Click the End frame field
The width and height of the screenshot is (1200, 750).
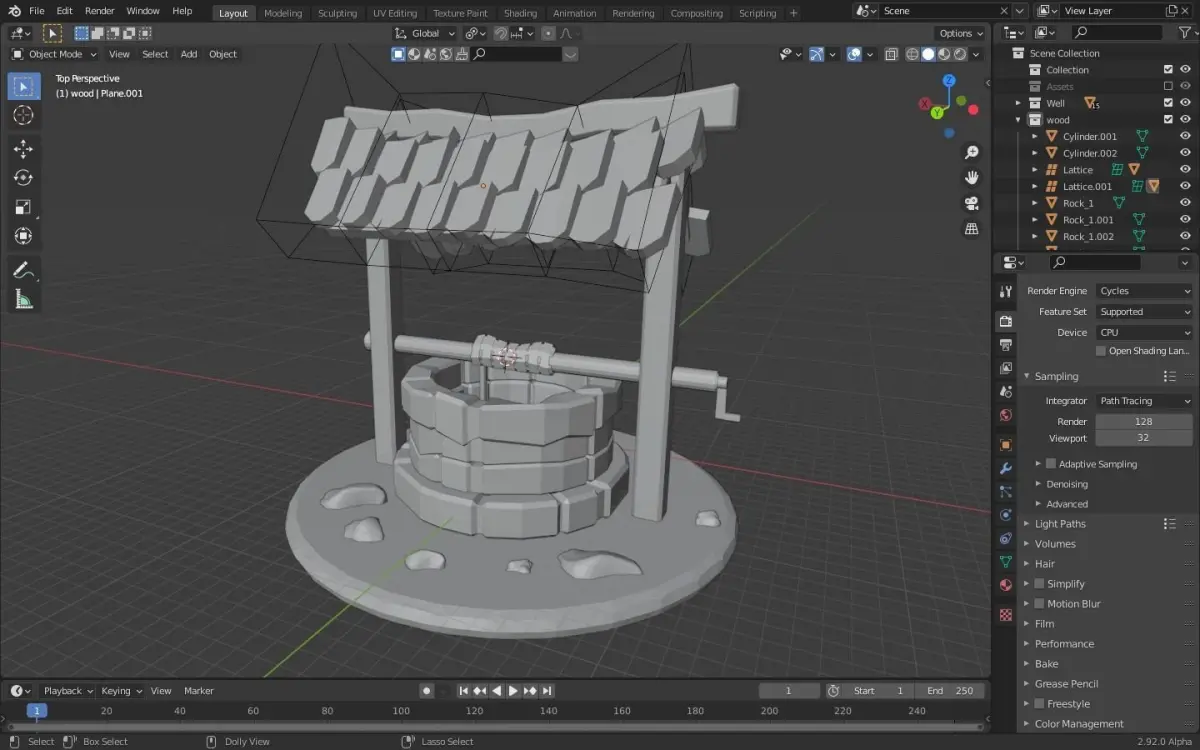950,691
